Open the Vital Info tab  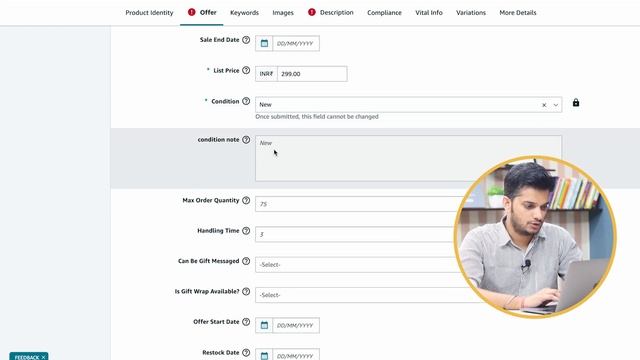(429, 13)
